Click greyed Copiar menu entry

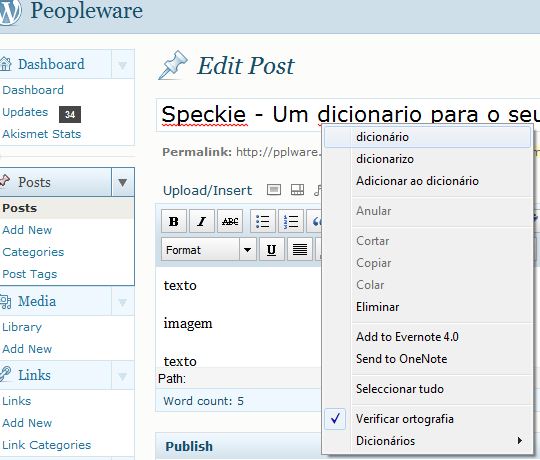pyautogui.click(x=427, y=263)
